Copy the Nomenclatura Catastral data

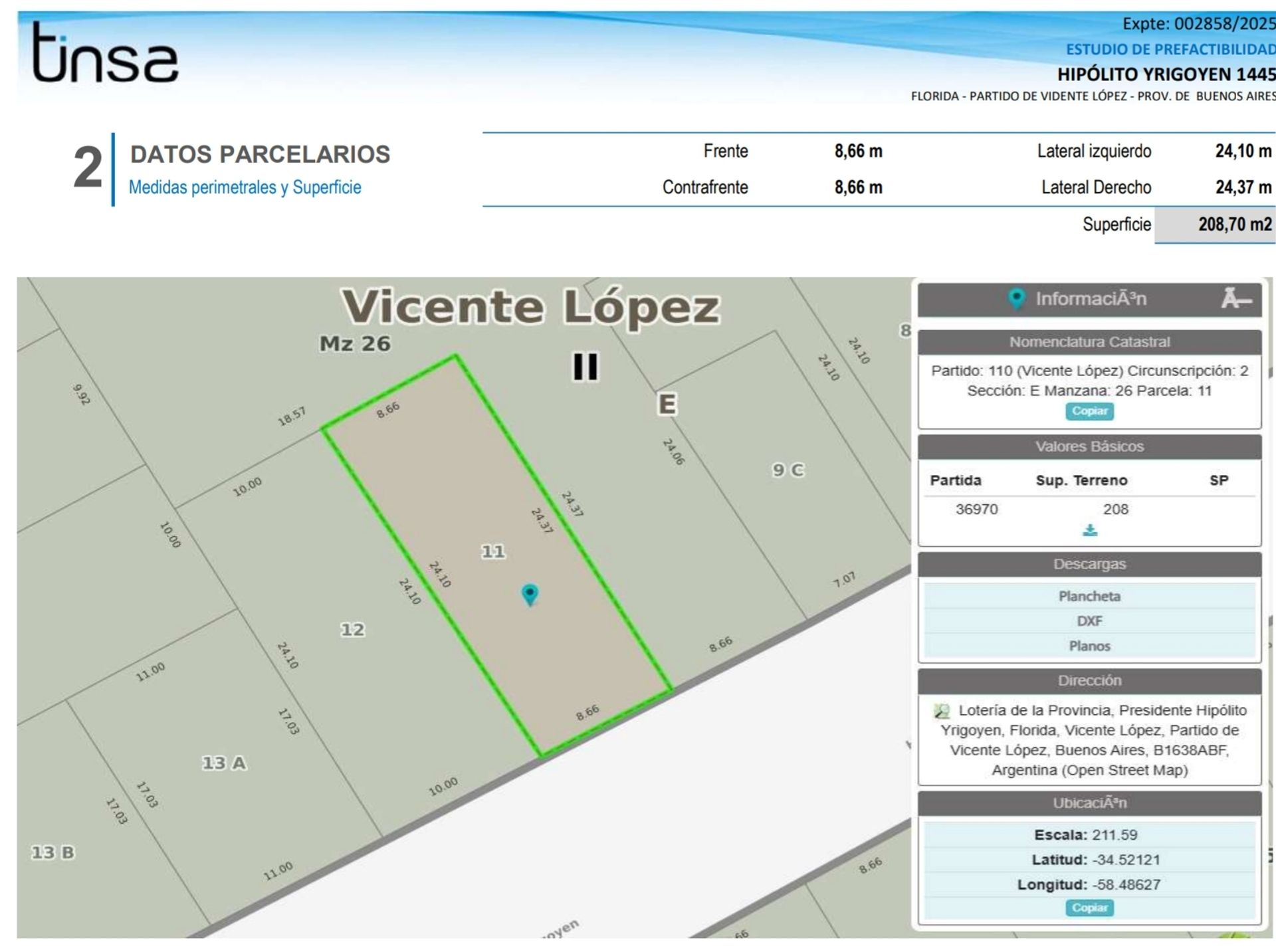pyautogui.click(x=1089, y=411)
